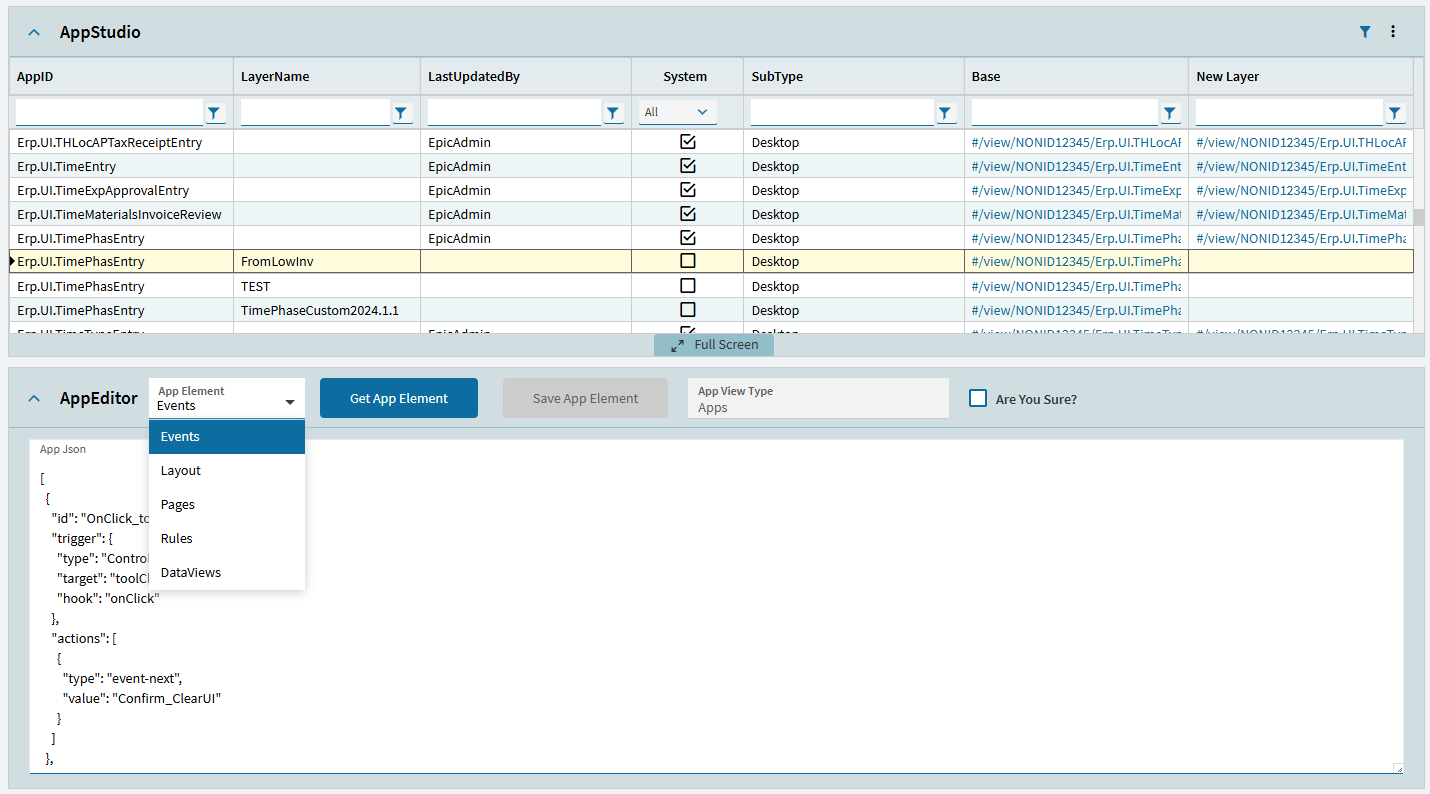Click the AppID column filter icon
Viewport: 1430px width, 794px height.
pos(216,113)
